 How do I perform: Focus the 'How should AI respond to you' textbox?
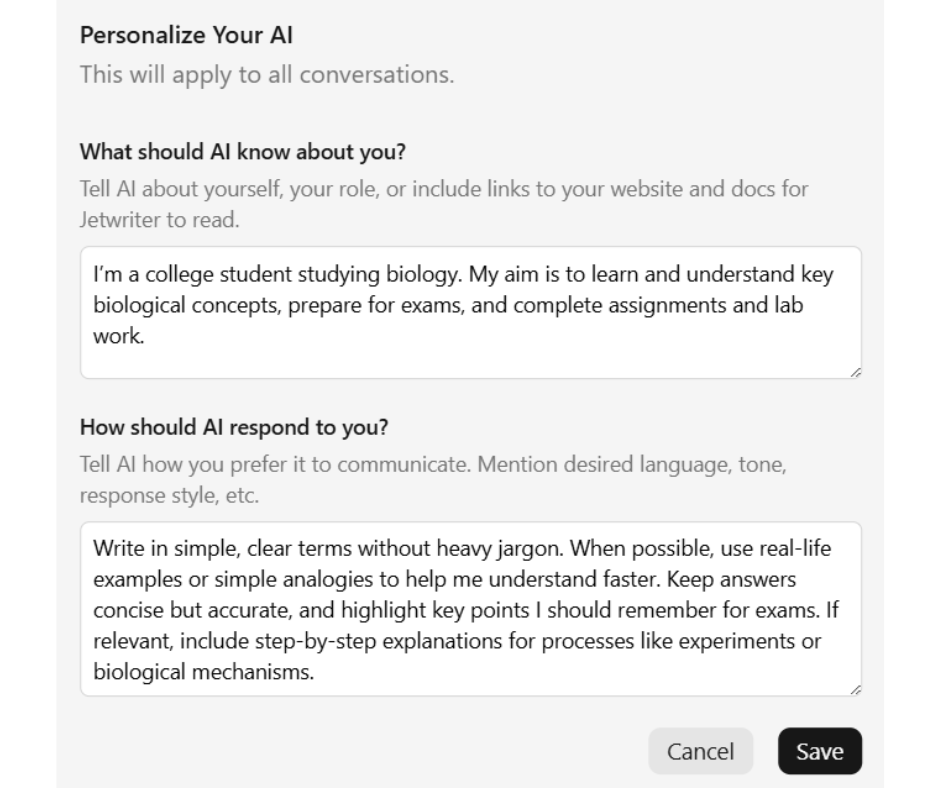(x=471, y=609)
